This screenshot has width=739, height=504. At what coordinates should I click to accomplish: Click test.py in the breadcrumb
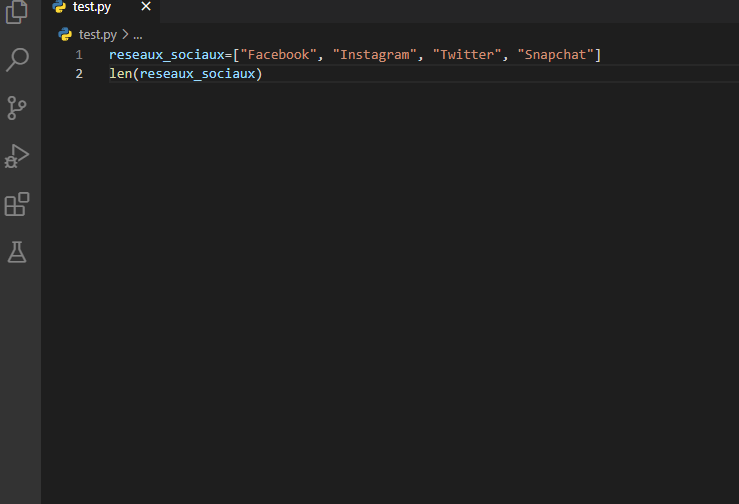pyautogui.click(x=98, y=35)
